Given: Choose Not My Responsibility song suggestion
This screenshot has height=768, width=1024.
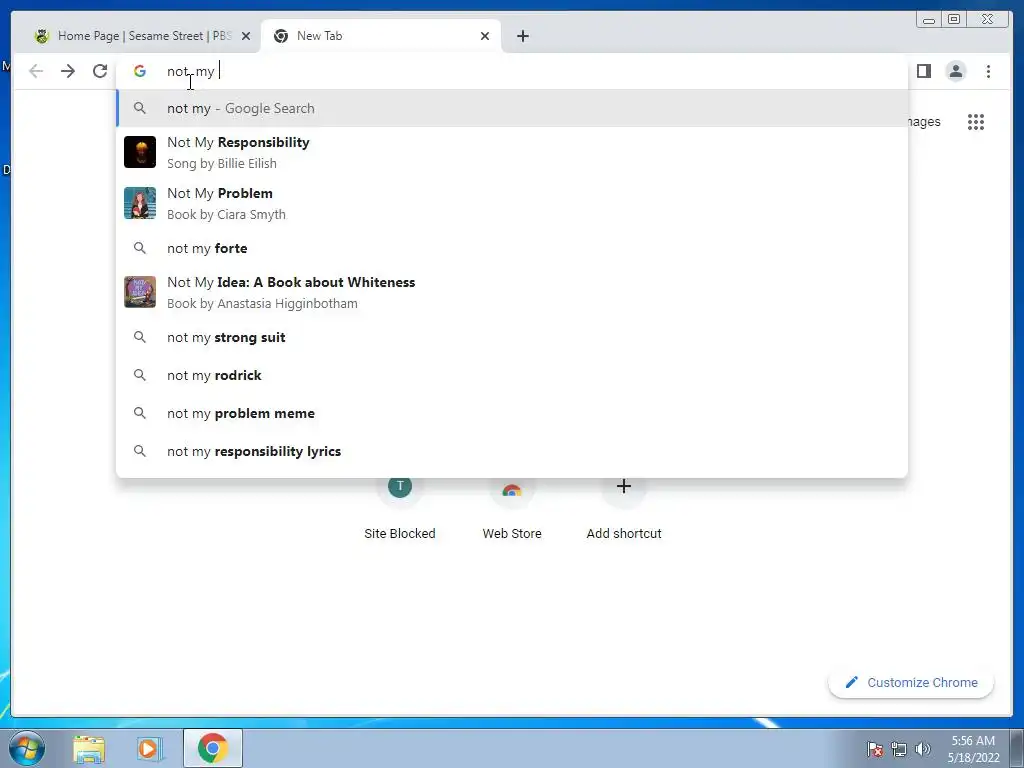Looking at the screenshot, I should click(x=512, y=152).
